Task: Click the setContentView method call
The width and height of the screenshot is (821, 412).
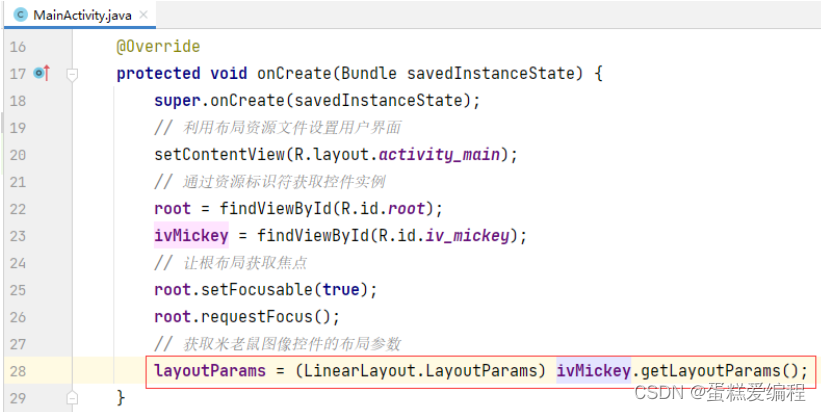Action: click(x=219, y=155)
